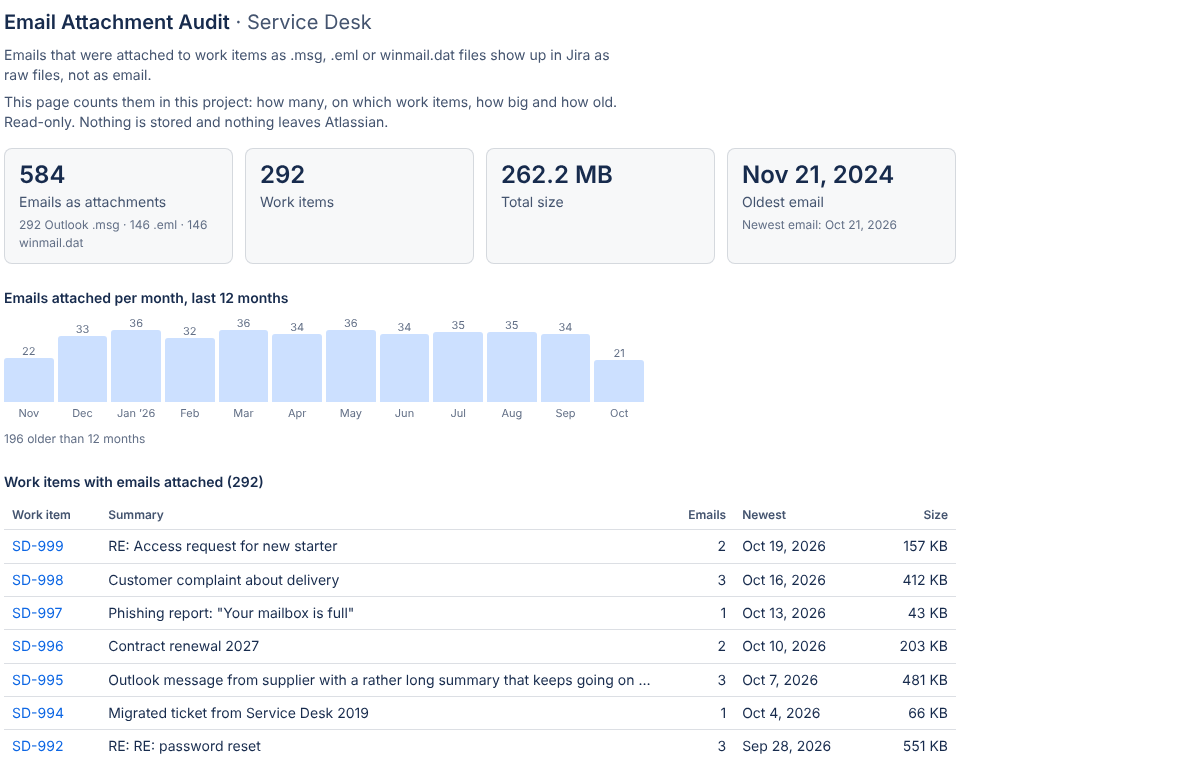This screenshot has width=1200, height=760.
Task: Click the 292 Work items card
Action: coord(359,206)
